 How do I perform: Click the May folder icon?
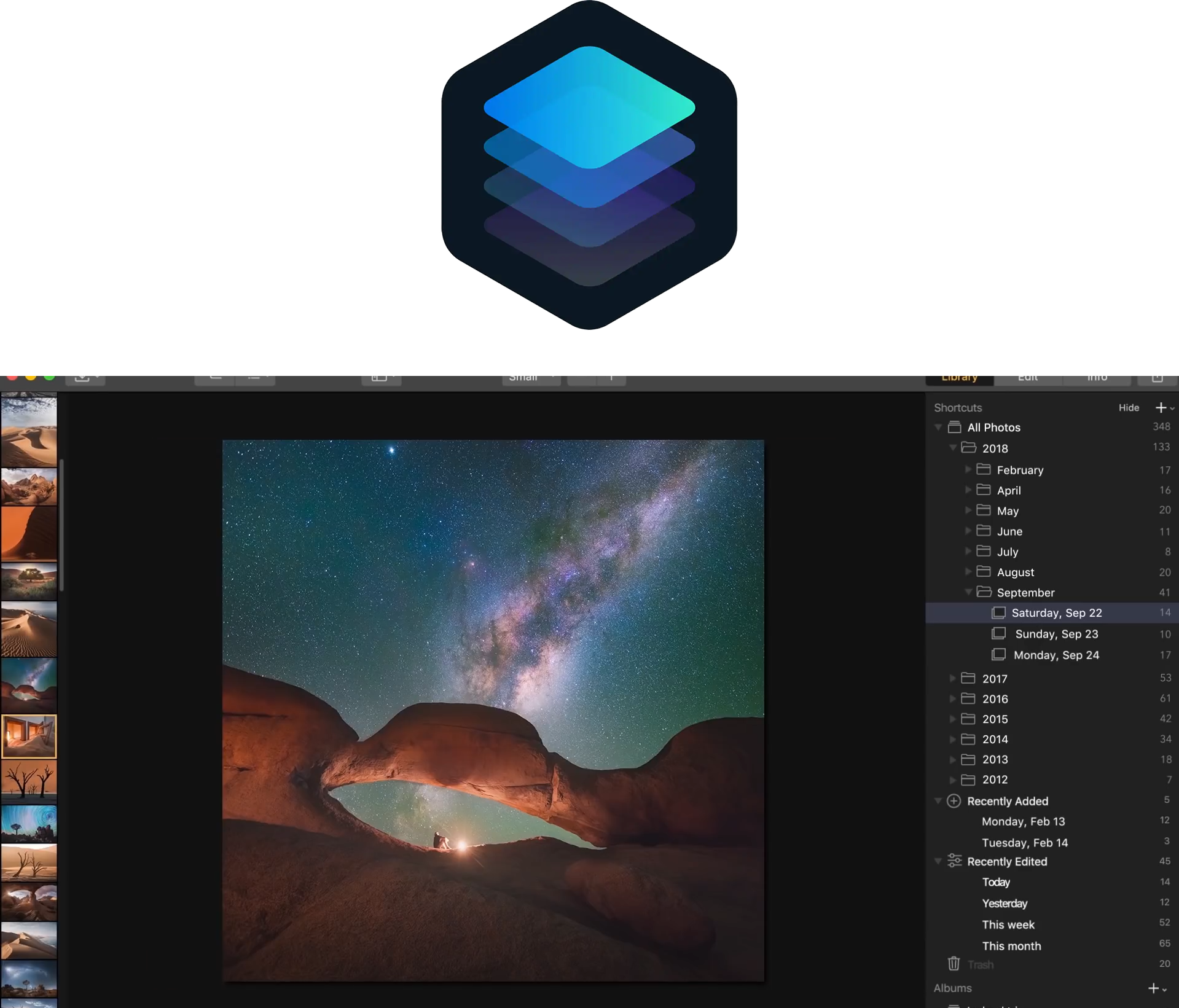(984, 510)
